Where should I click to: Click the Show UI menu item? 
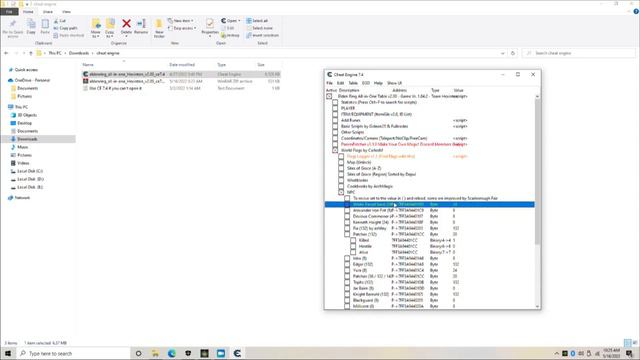[394, 83]
